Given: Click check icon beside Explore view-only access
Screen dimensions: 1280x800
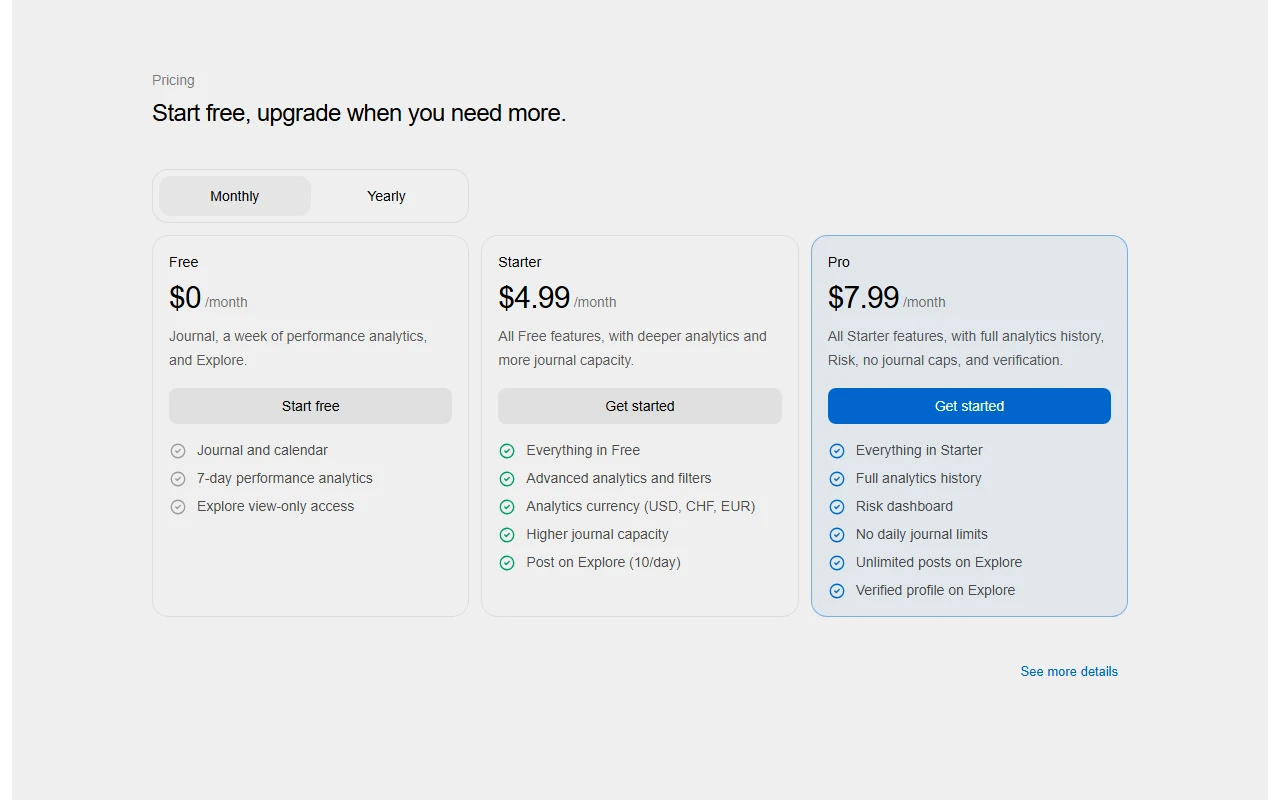Looking at the screenshot, I should (x=178, y=507).
